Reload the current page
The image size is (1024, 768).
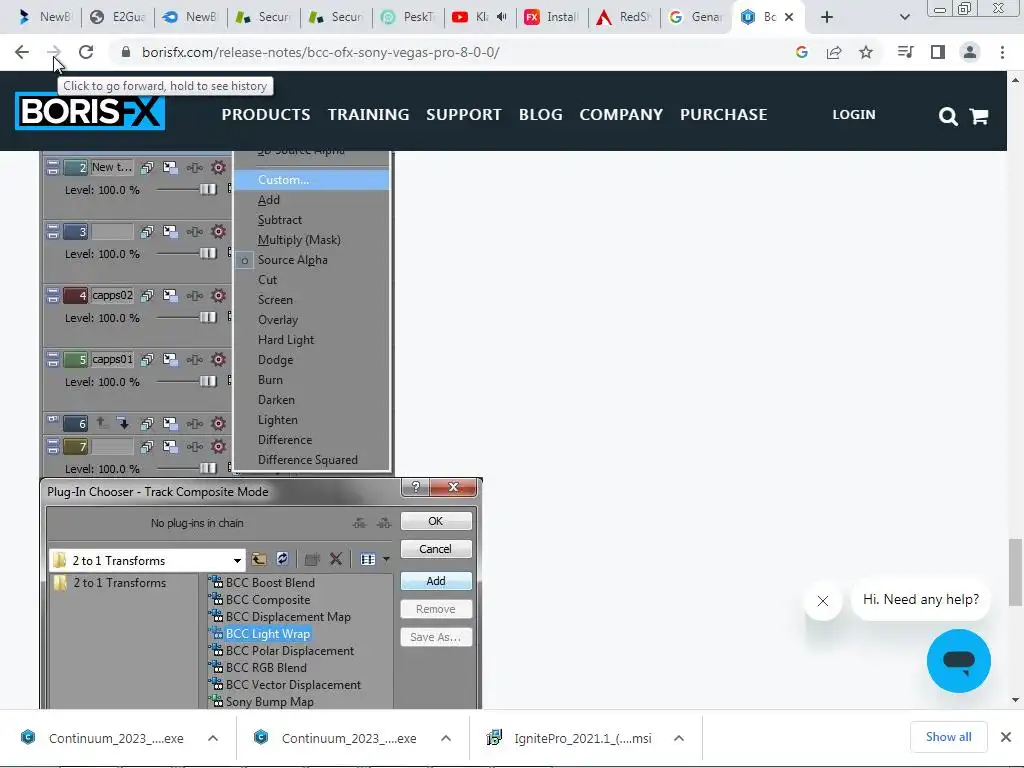[86, 52]
